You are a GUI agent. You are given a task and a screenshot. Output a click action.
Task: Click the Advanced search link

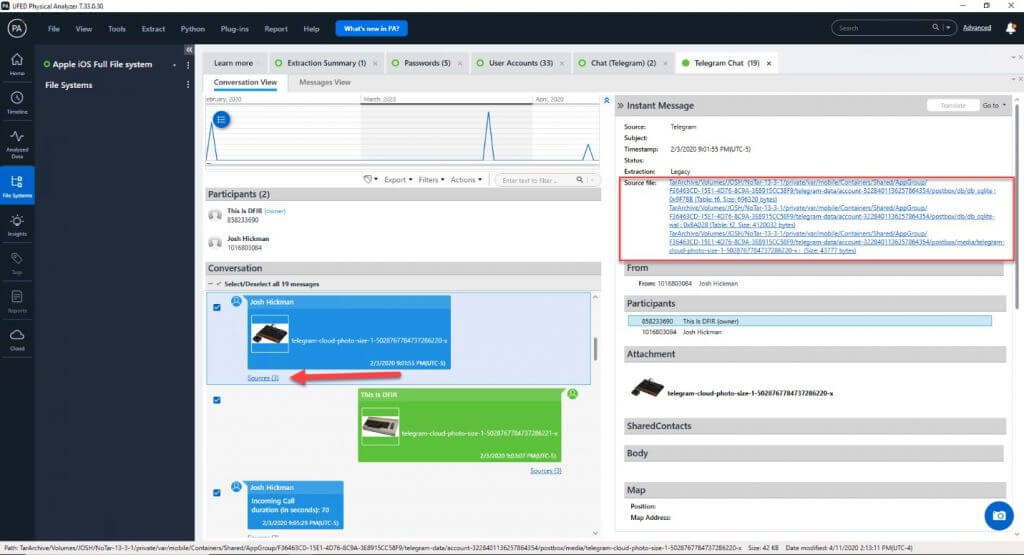[977, 28]
